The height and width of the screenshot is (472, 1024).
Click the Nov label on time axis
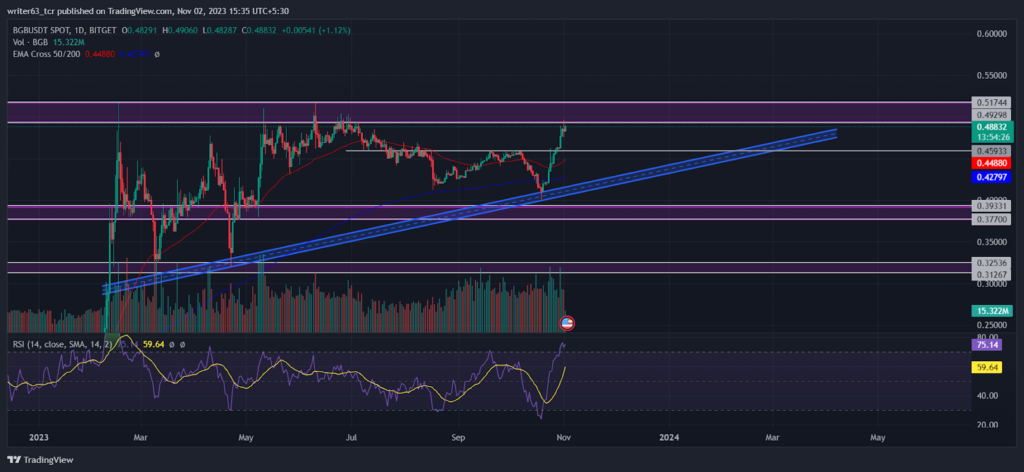click(x=562, y=437)
